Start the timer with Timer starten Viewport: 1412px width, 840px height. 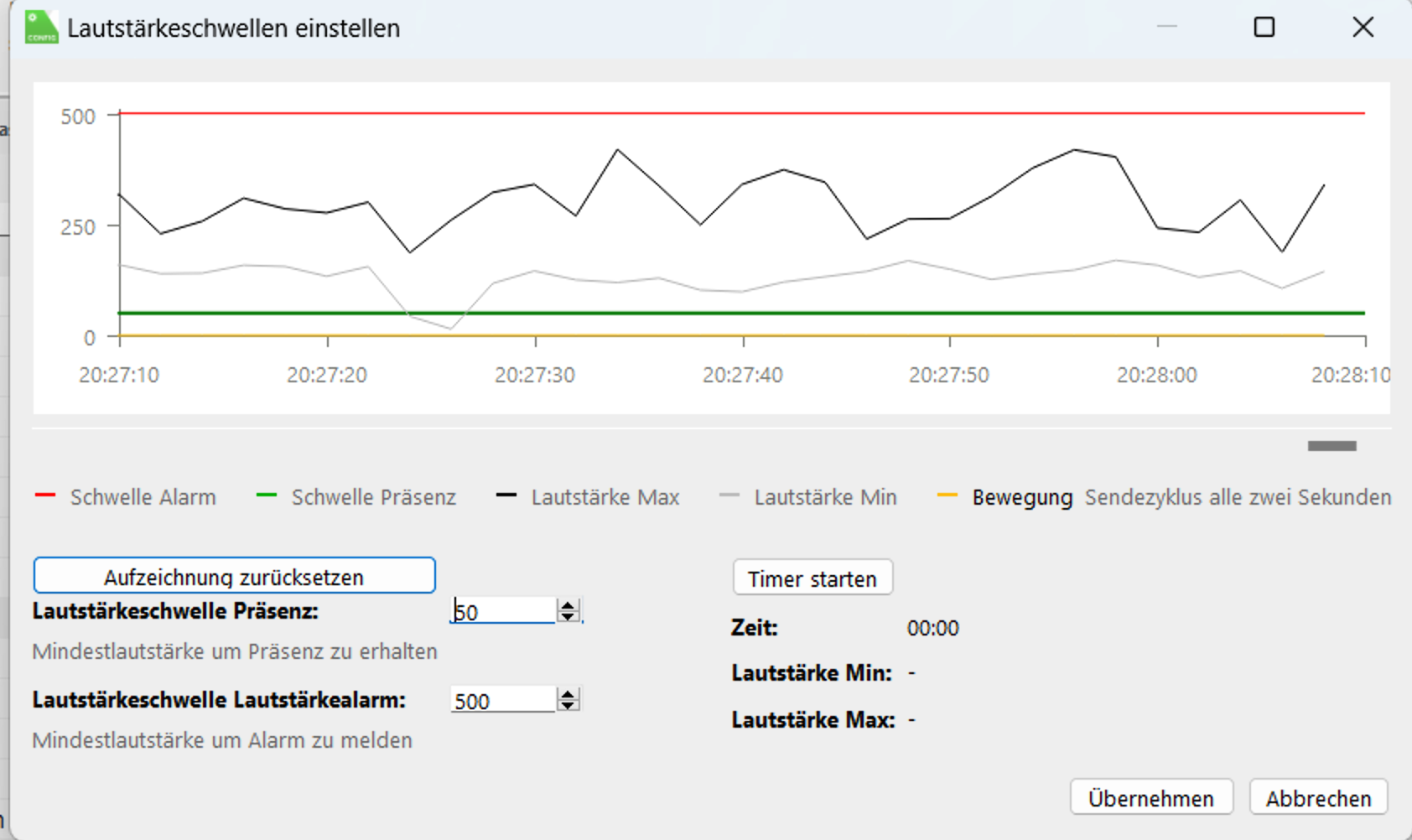click(812, 578)
